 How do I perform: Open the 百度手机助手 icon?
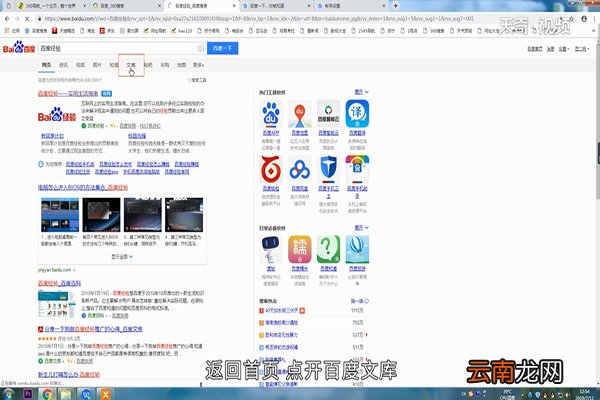[357, 169]
